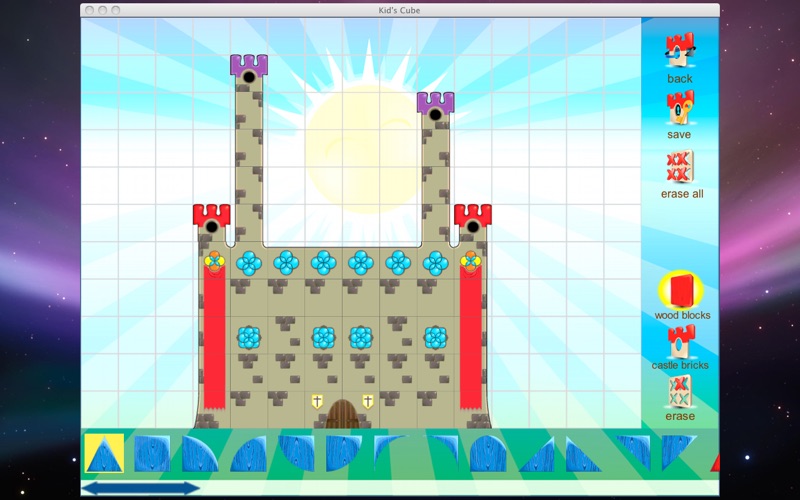Minimize the Kid's Cube window
This screenshot has width=800, height=500.
[103, 10]
